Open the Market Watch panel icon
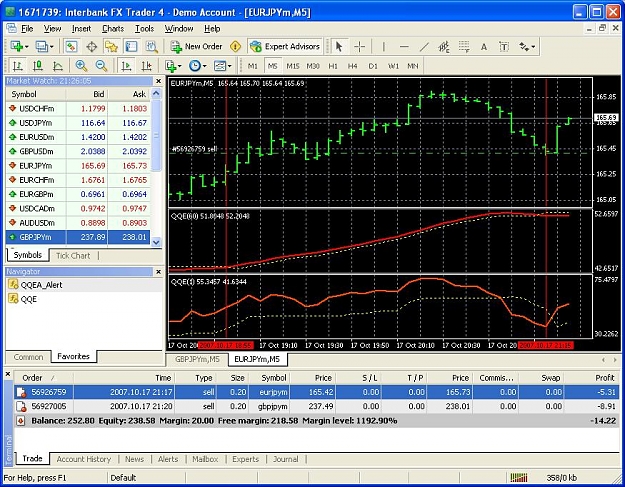 point(71,47)
